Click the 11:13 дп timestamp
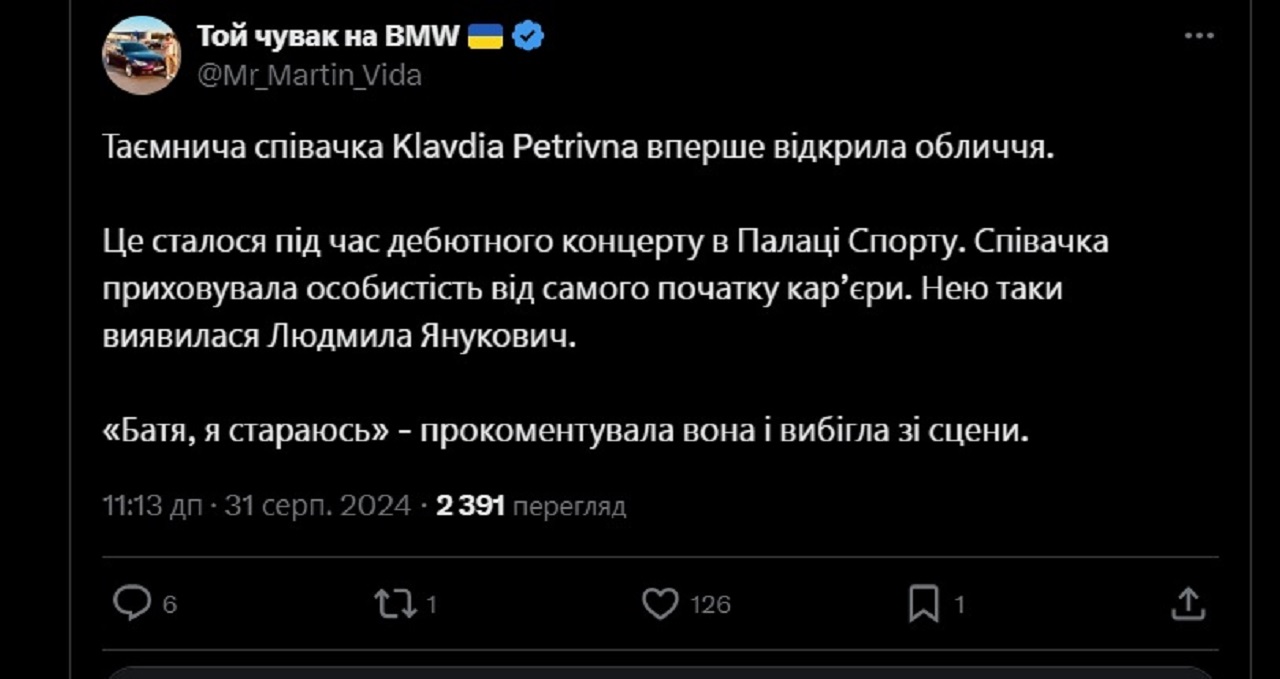 pyautogui.click(x=153, y=506)
